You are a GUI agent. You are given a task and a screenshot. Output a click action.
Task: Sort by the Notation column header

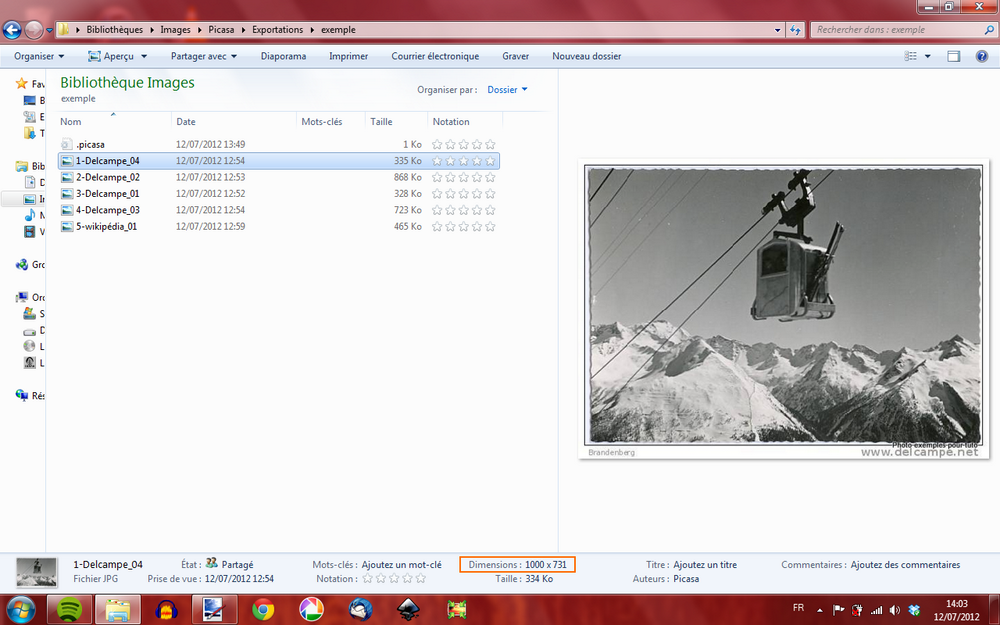click(x=465, y=121)
